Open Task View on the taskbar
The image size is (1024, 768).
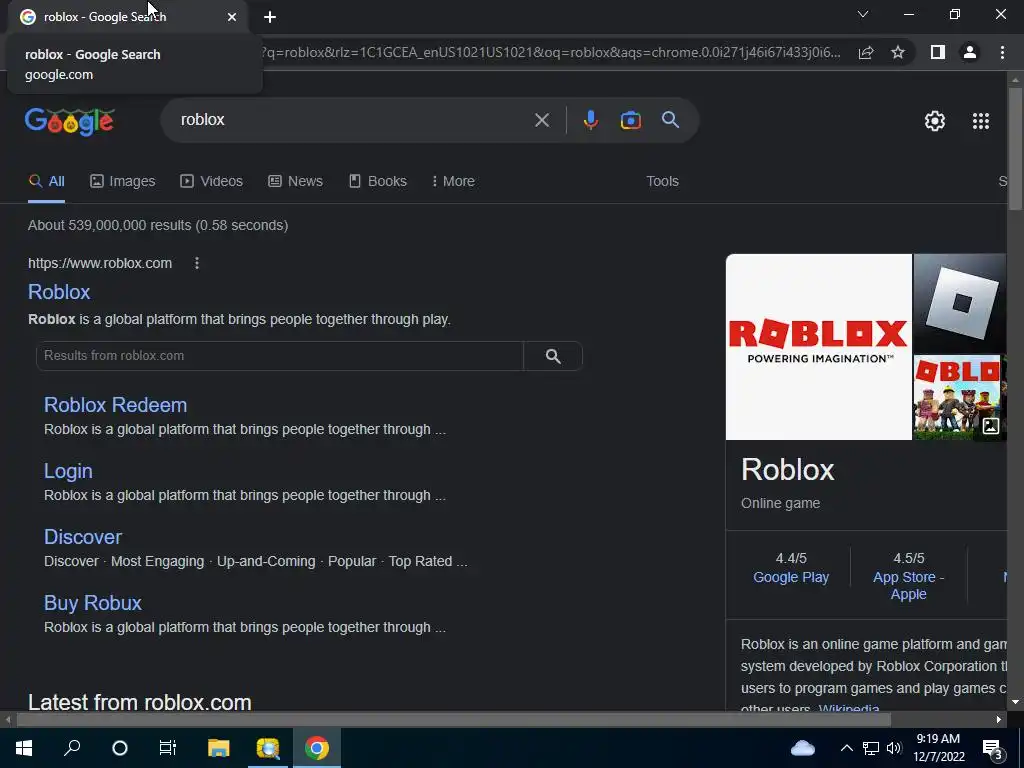[x=168, y=748]
